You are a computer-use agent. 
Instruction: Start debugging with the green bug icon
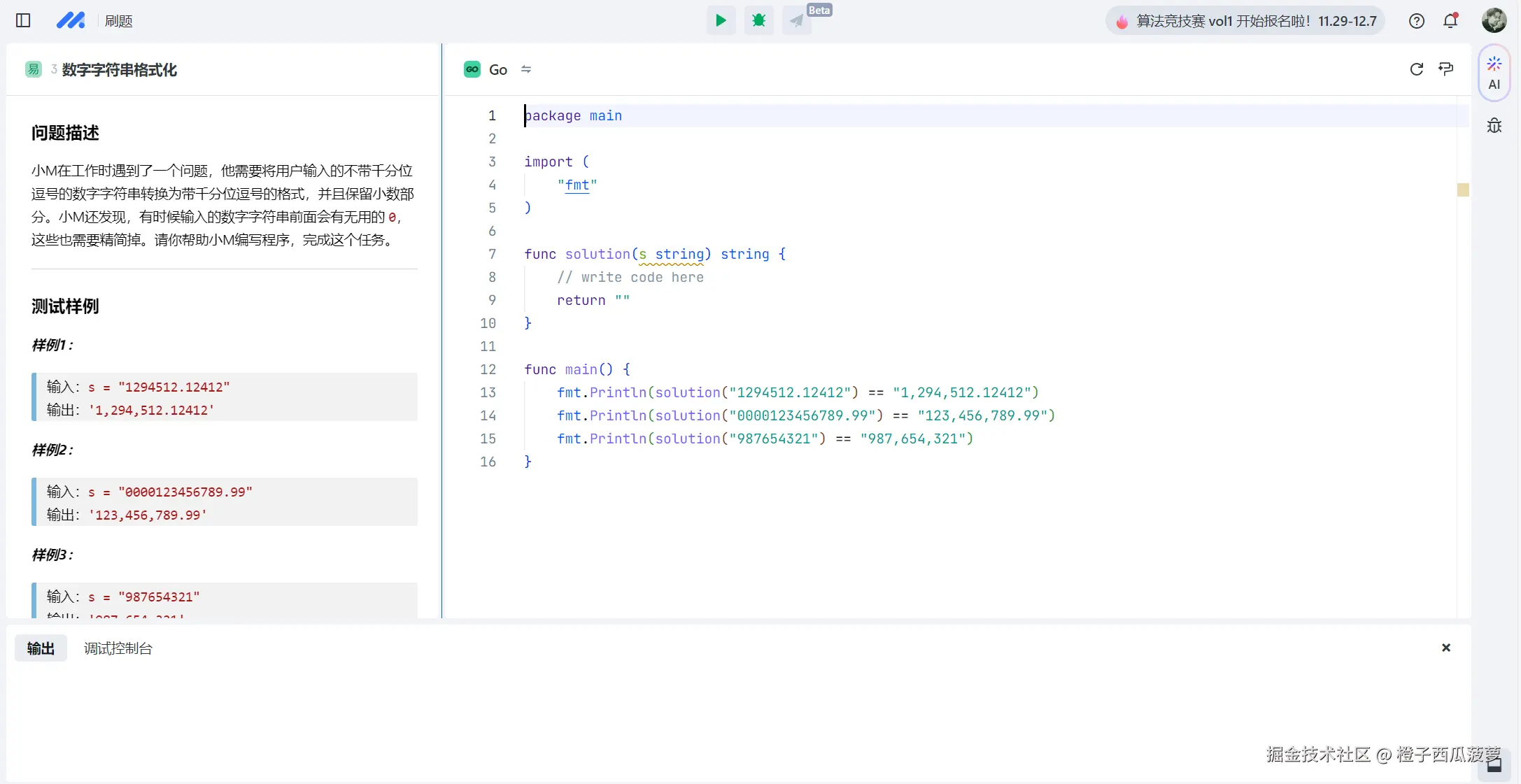point(758,20)
